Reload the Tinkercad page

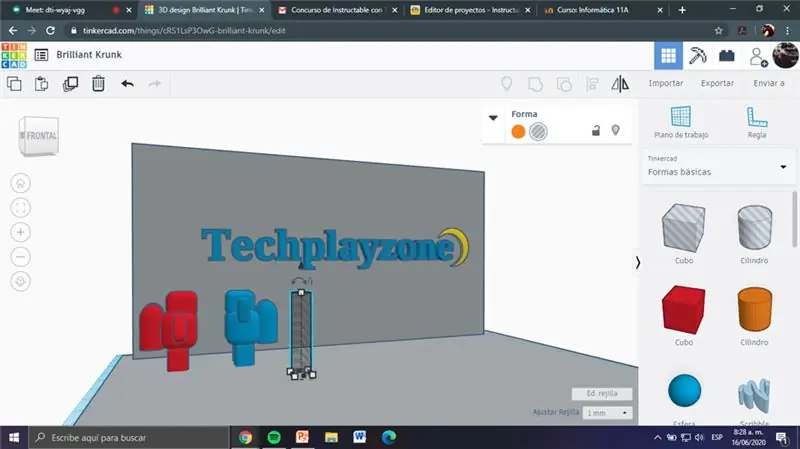pyautogui.click(x=51, y=31)
